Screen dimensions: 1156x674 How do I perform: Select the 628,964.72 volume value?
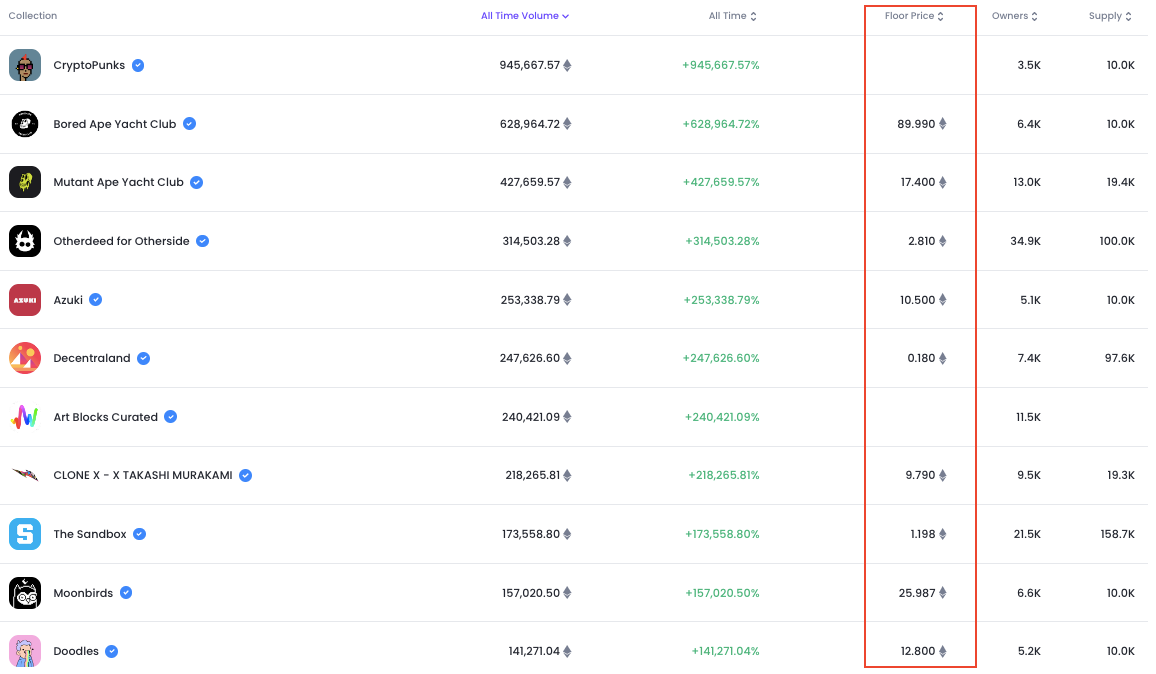pos(530,124)
